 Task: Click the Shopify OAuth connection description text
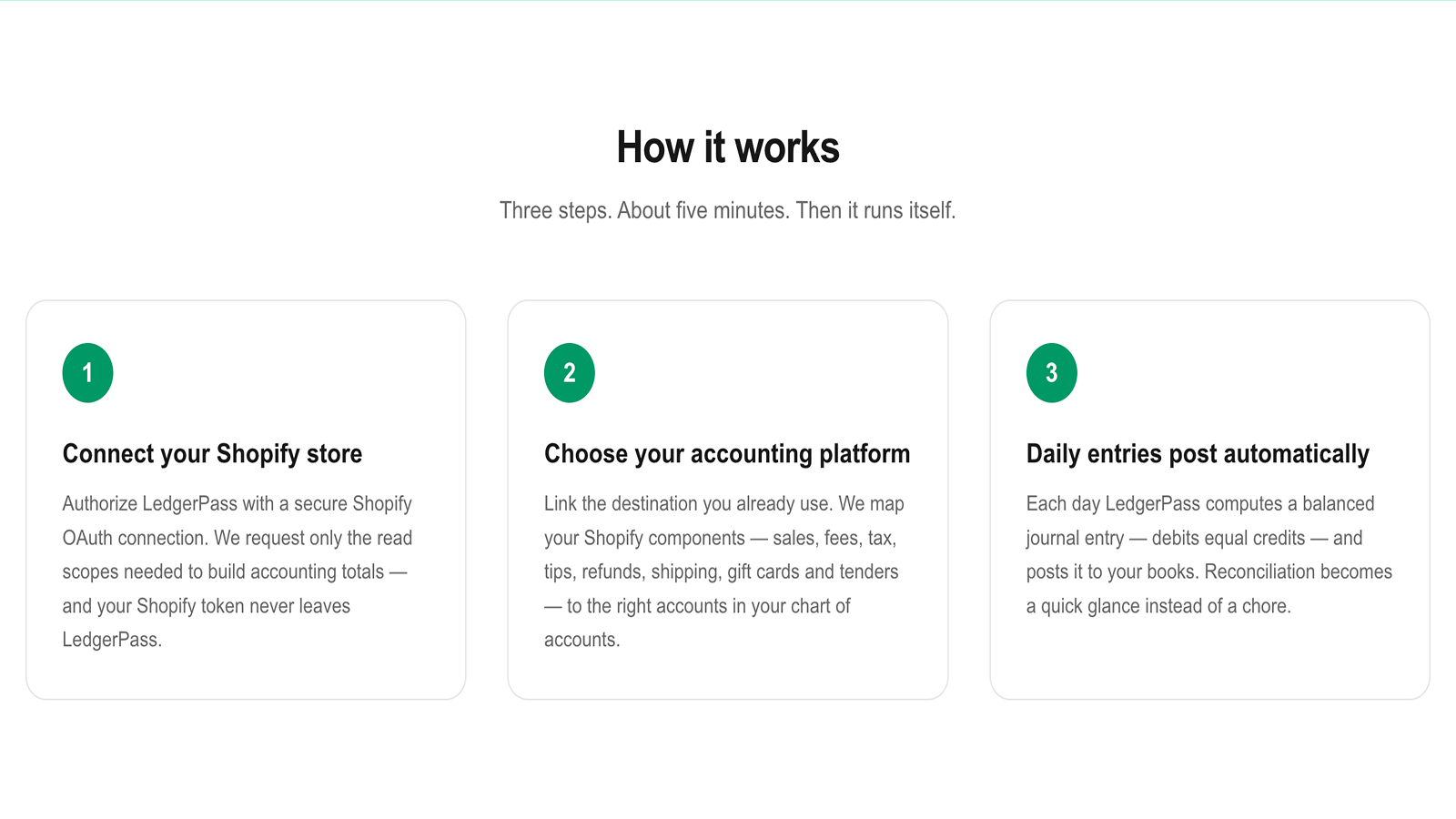pyautogui.click(x=238, y=571)
